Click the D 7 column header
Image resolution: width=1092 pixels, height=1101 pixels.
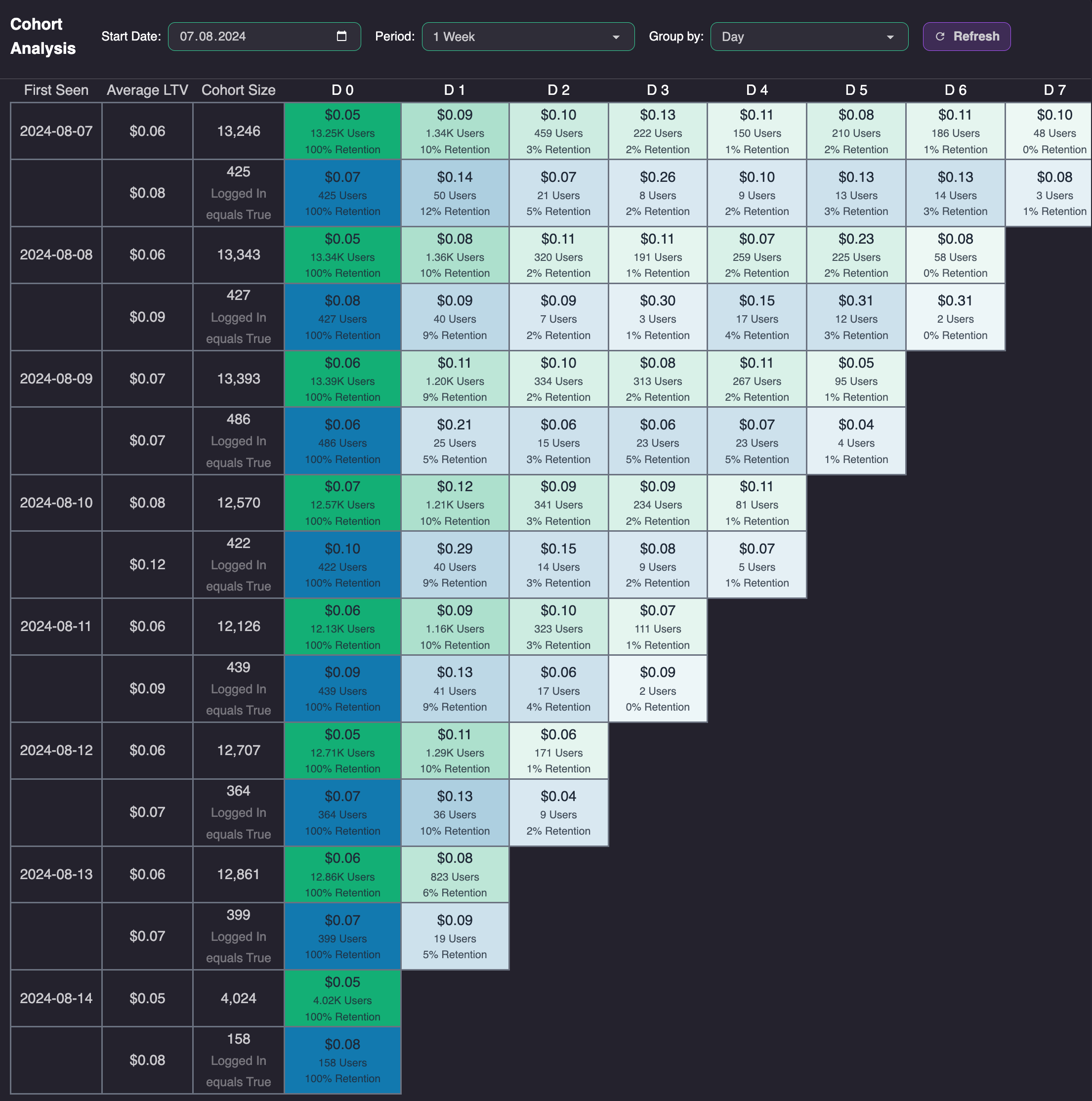pyautogui.click(x=1054, y=90)
